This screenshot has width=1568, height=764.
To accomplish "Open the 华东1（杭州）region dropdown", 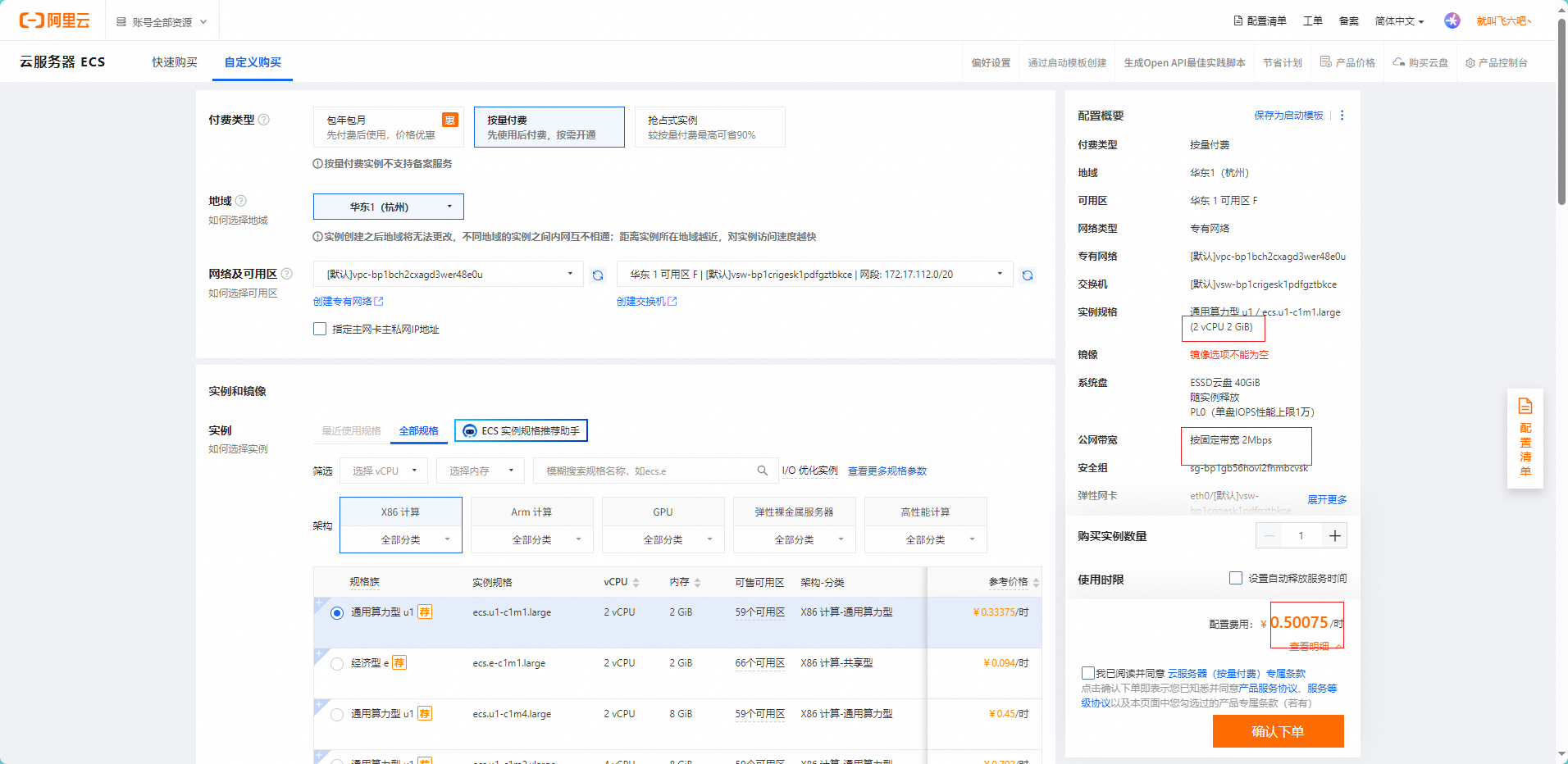I will [x=389, y=207].
